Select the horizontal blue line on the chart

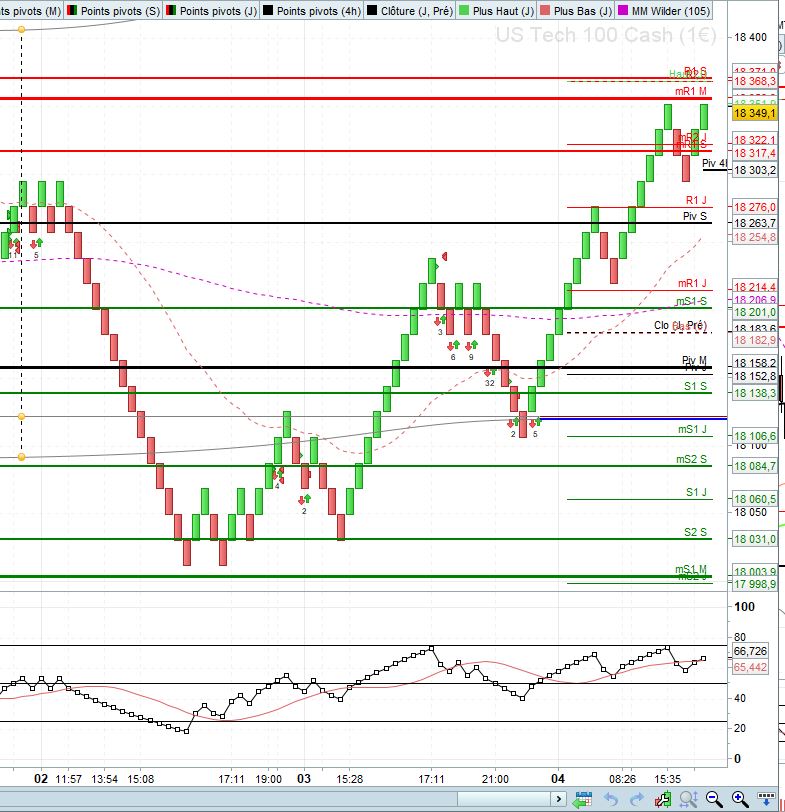[633, 418]
